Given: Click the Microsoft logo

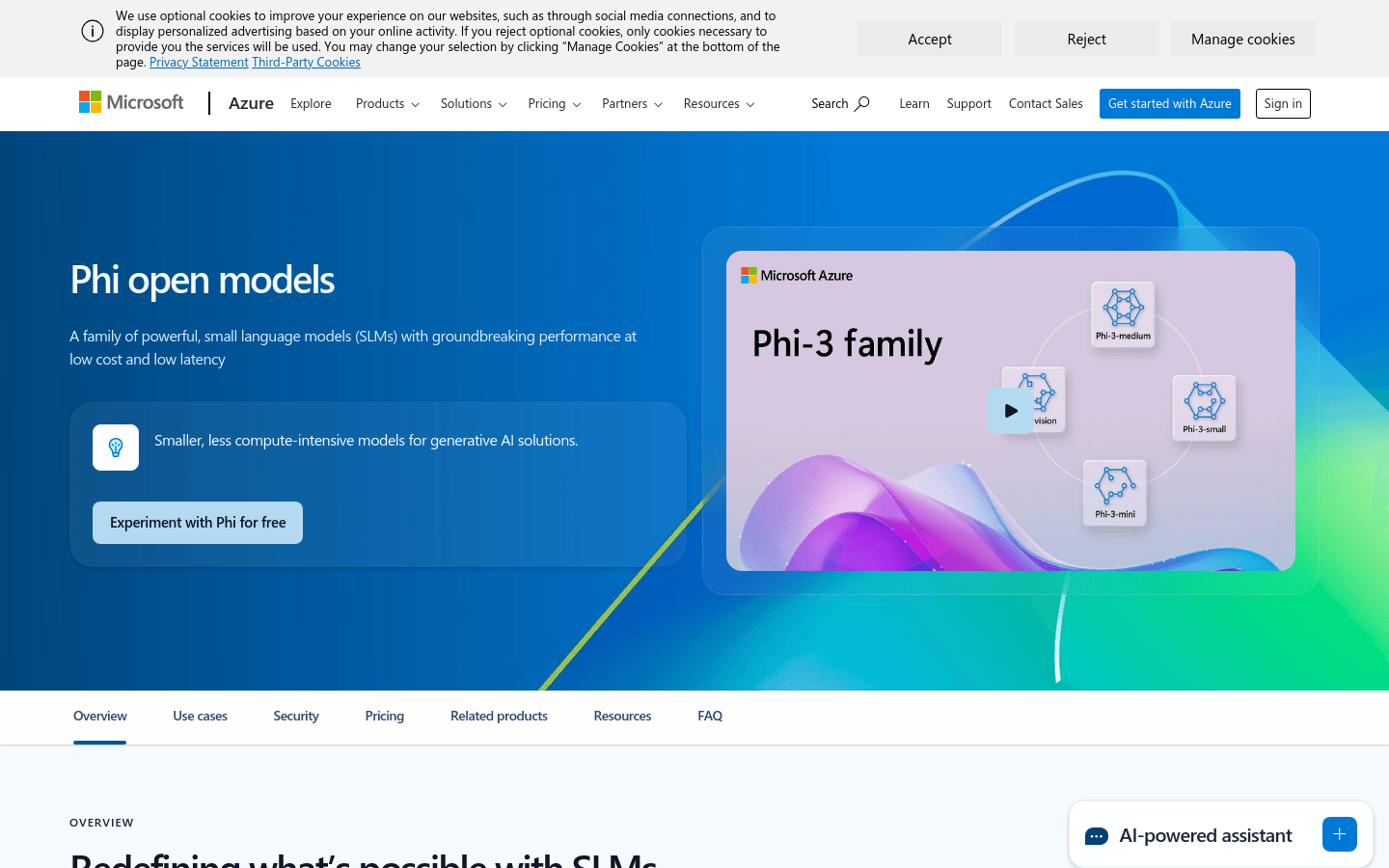Looking at the screenshot, I should (x=131, y=102).
